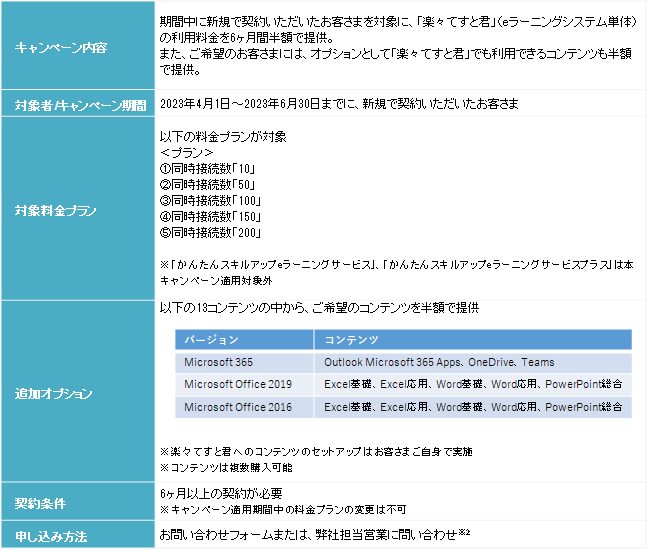Click the note 料金プランの変更は不可

pos(283,510)
